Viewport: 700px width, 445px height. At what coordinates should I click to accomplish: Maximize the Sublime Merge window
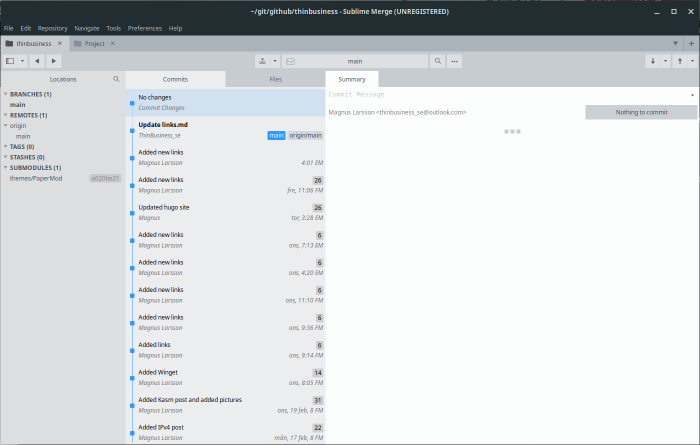click(674, 12)
